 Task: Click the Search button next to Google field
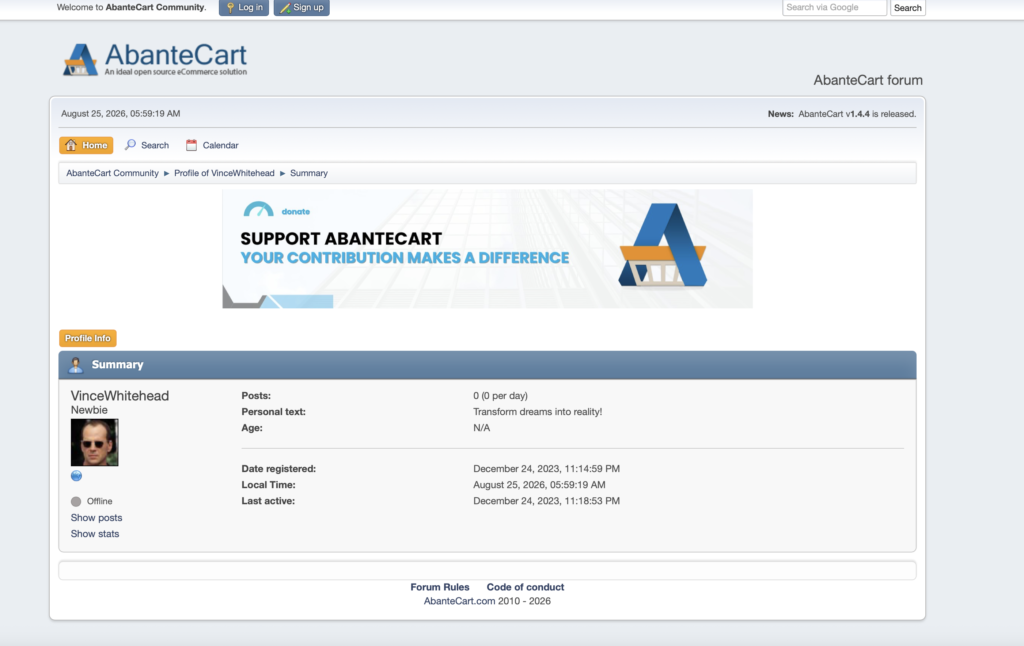click(908, 8)
